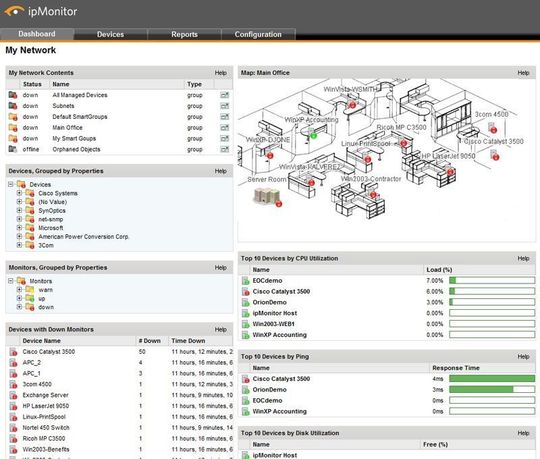Open the Default SmartGroups group
Screen dimensions: 540x459
pos(80,117)
